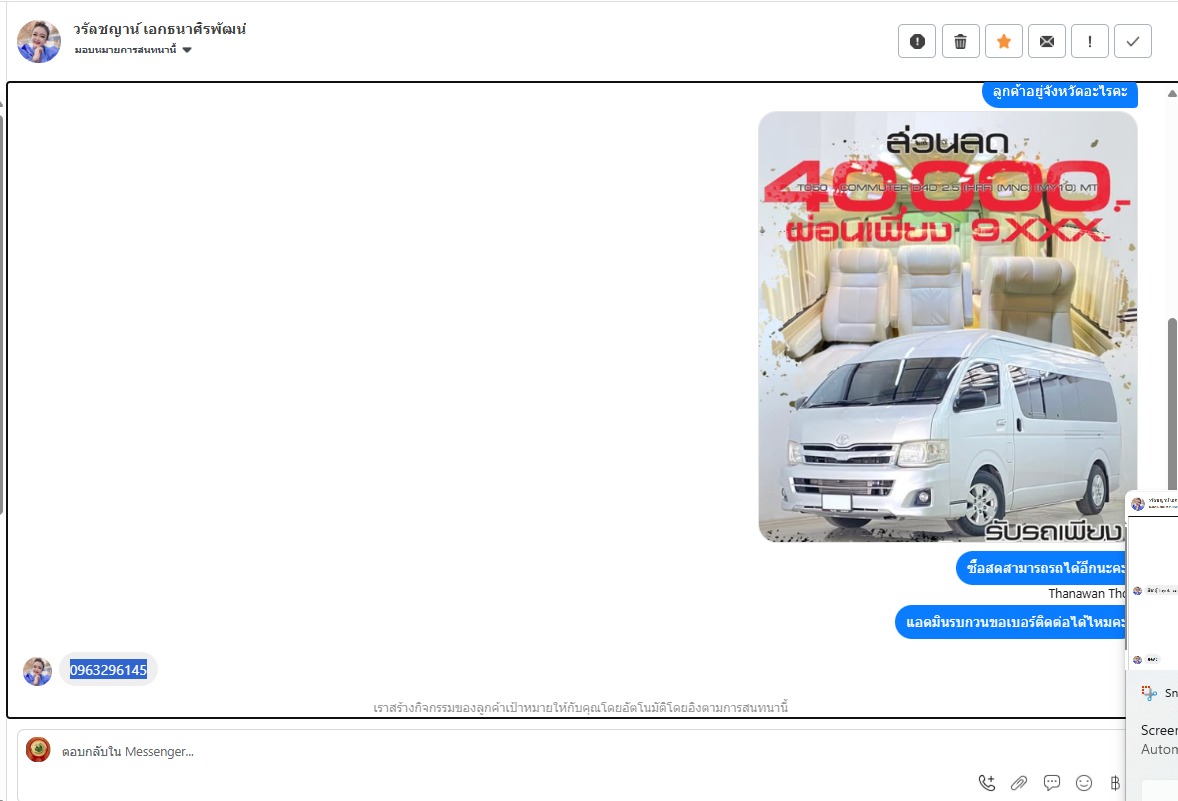Image resolution: width=1178 pixels, height=801 pixels.
Task: Toggle the orange star follow-up button
Action: (x=1004, y=41)
